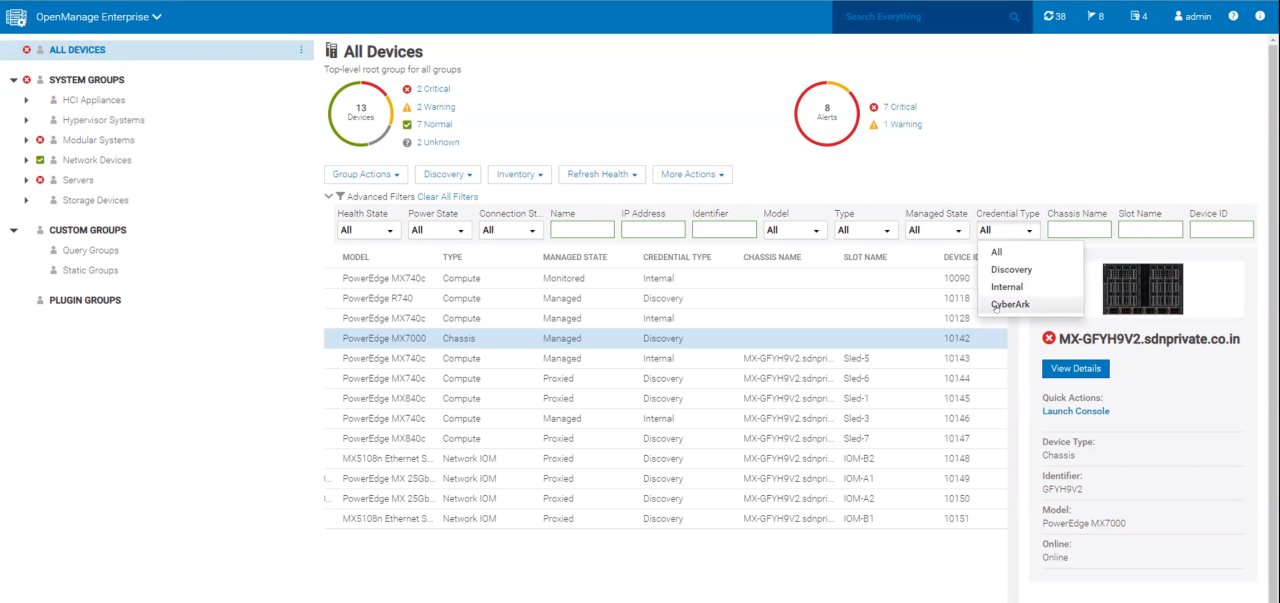1280x603 pixels.
Task: Open the help question mark icon
Action: pos(1233,17)
